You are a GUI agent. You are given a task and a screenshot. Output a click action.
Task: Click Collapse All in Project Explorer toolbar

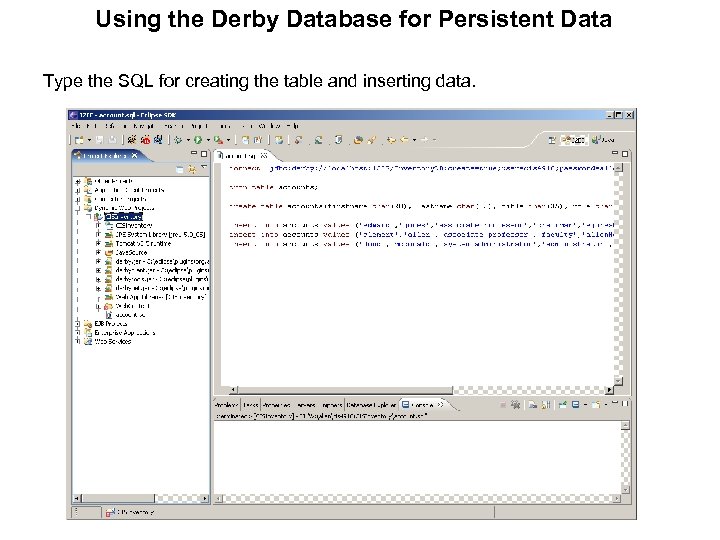[x=180, y=170]
